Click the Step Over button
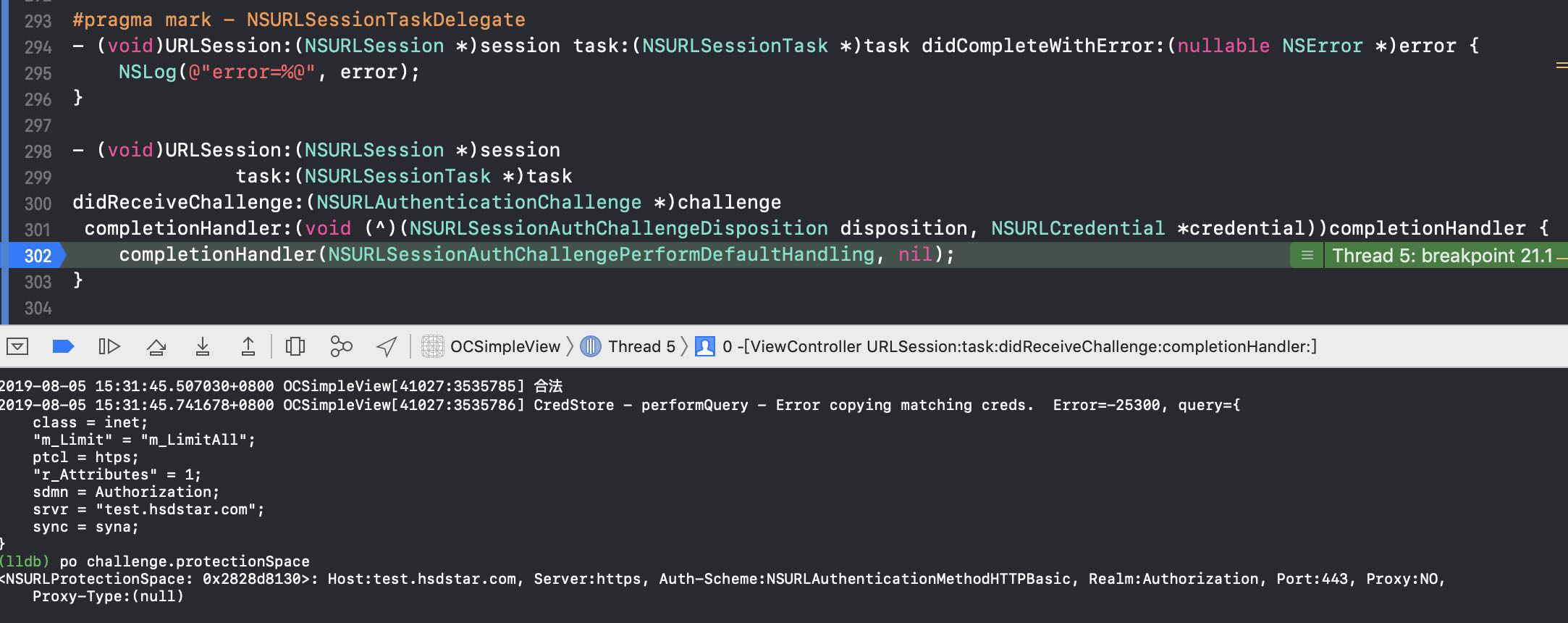Image resolution: width=1568 pixels, height=623 pixels. click(x=156, y=346)
